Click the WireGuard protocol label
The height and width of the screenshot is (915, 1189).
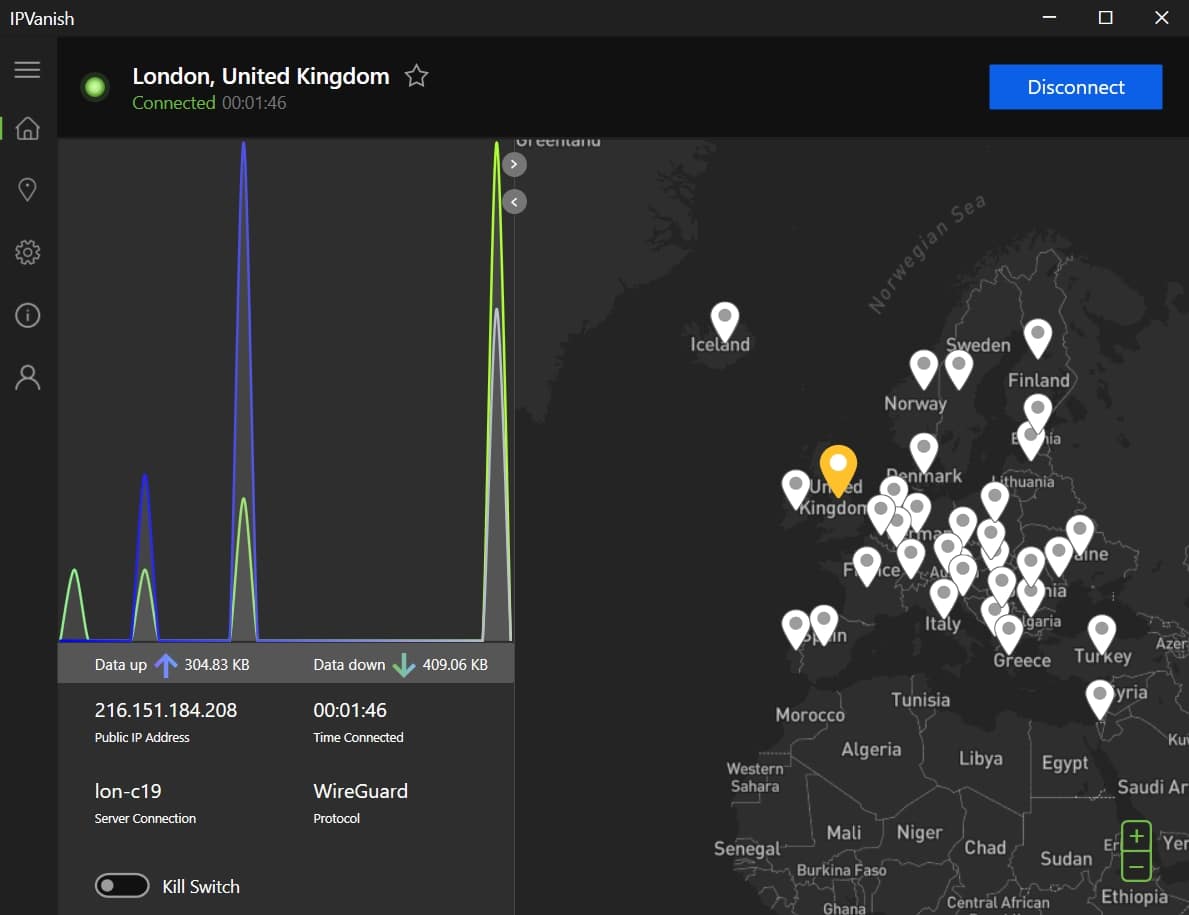(360, 791)
